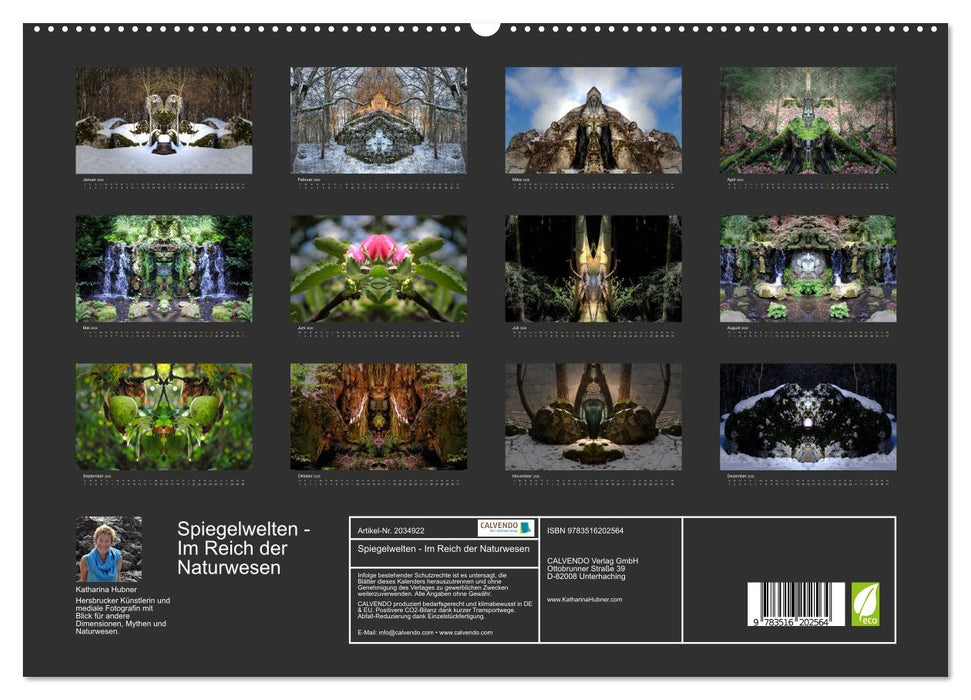The height and width of the screenshot is (700, 971).
Task: Click the calendar hanging notch at top
Action: pyautogui.click(x=485, y=27)
